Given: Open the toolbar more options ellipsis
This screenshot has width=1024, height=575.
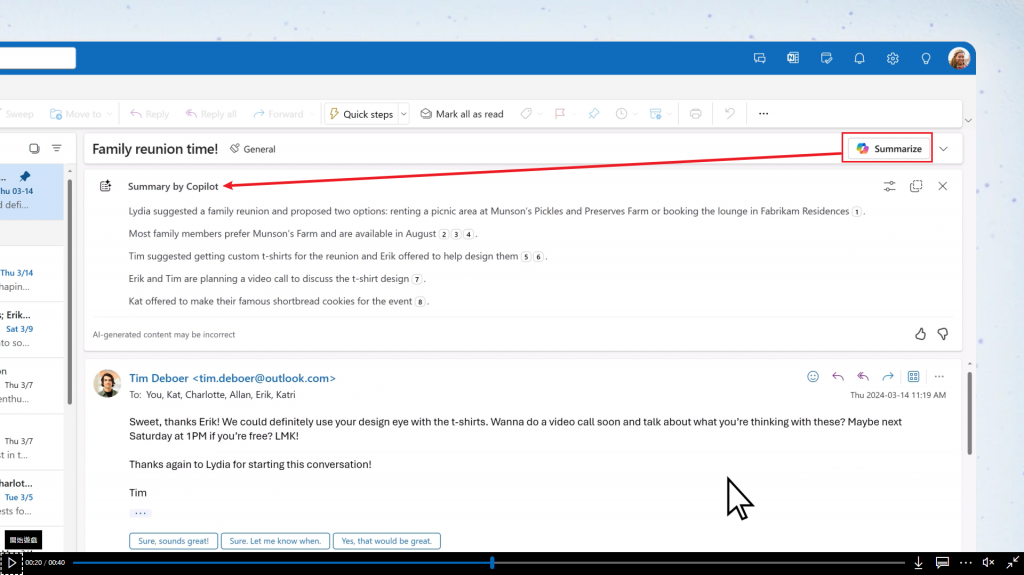Looking at the screenshot, I should point(763,114).
